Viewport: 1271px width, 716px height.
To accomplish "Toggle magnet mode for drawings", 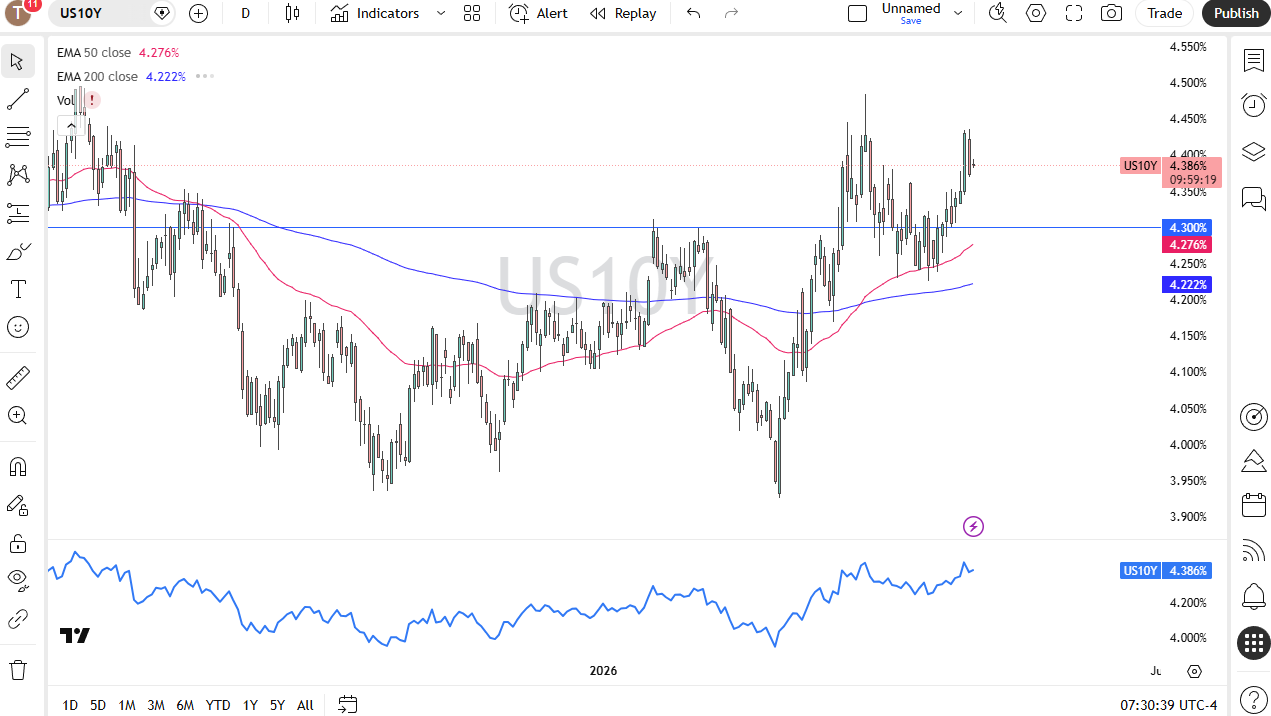I will [x=17, y=467].
